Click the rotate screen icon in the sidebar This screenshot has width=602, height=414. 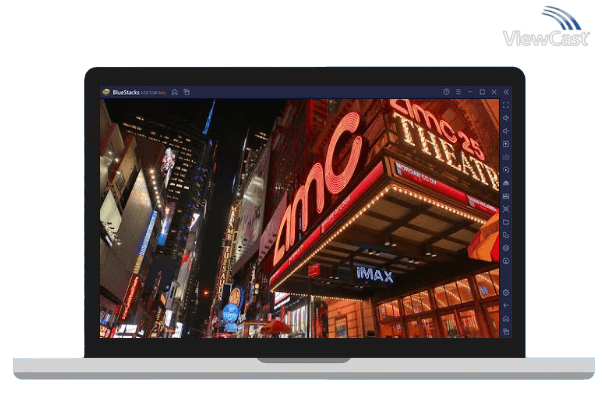tap(506, 235)
